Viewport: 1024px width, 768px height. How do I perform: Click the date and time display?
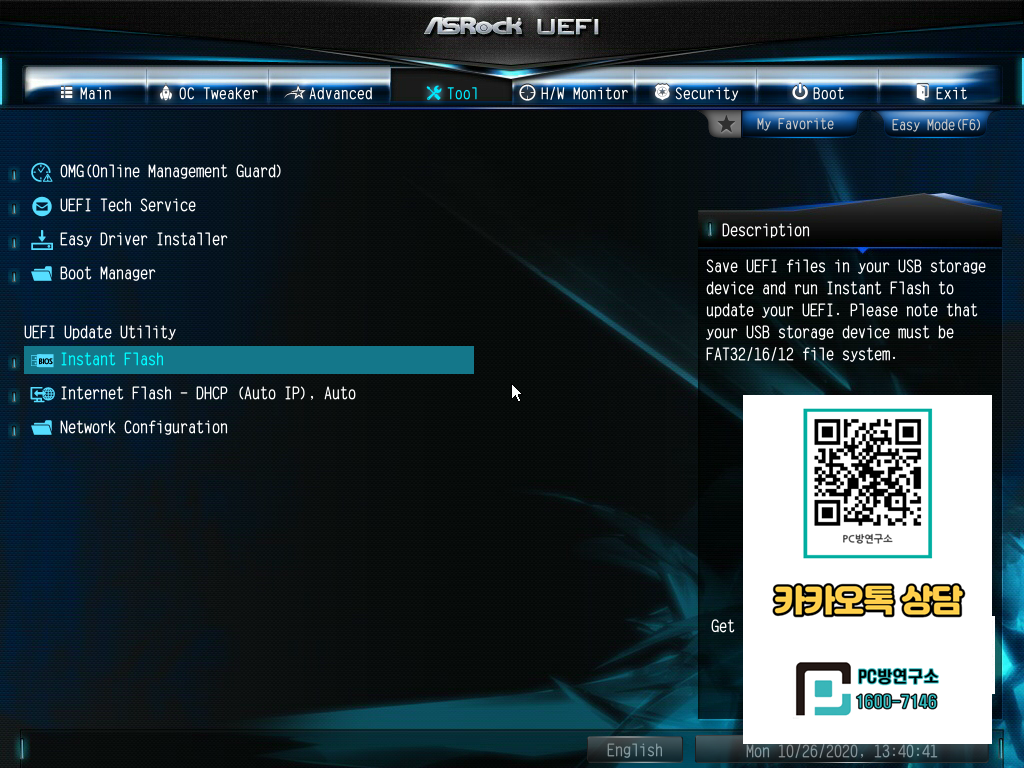[x=841, y=752]
